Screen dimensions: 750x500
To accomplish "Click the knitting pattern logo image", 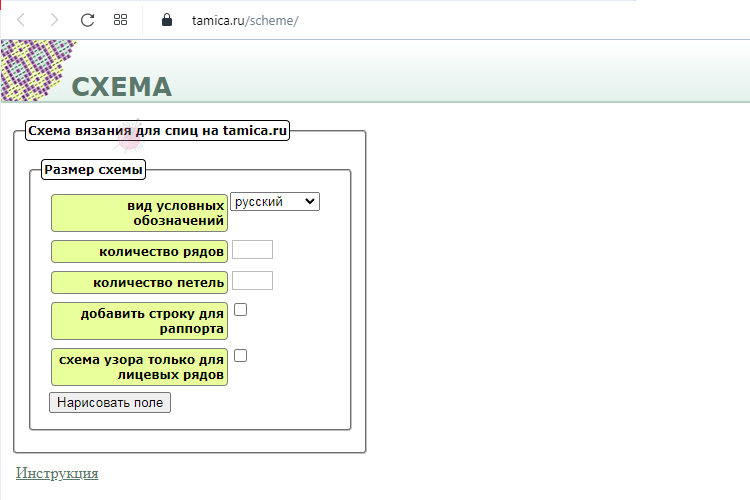I will (x=35, y=68).
